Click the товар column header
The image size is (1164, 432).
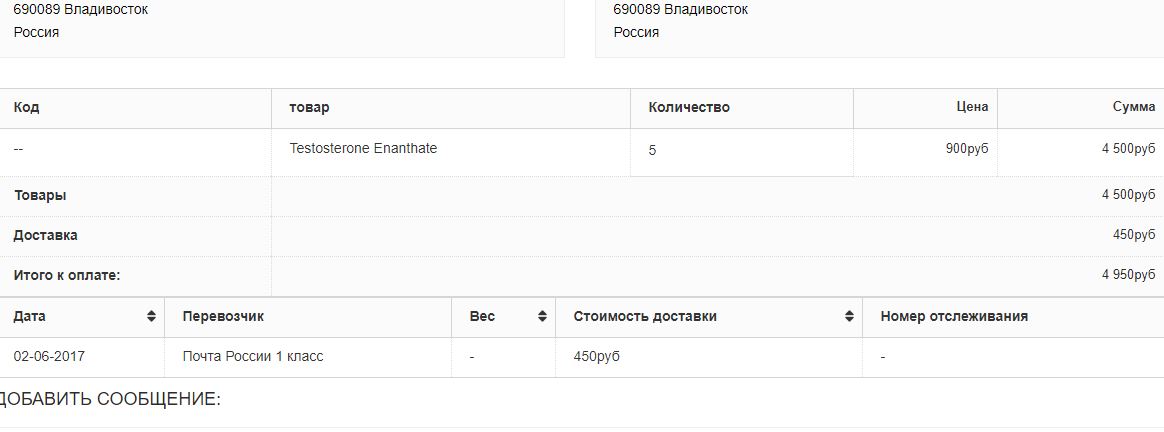309,108
